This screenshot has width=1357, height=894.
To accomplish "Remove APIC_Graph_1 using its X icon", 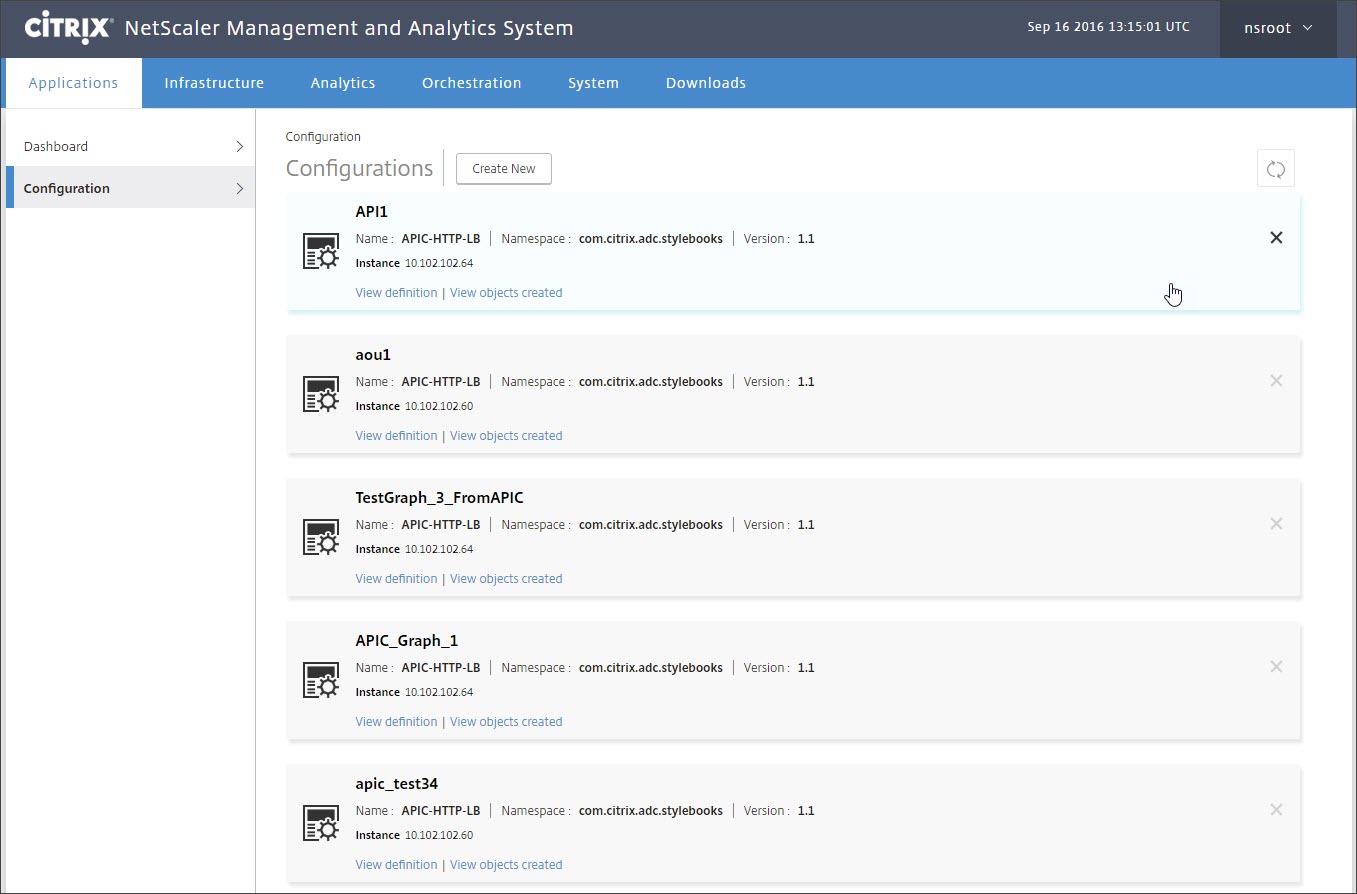I will pos(1276,667).
